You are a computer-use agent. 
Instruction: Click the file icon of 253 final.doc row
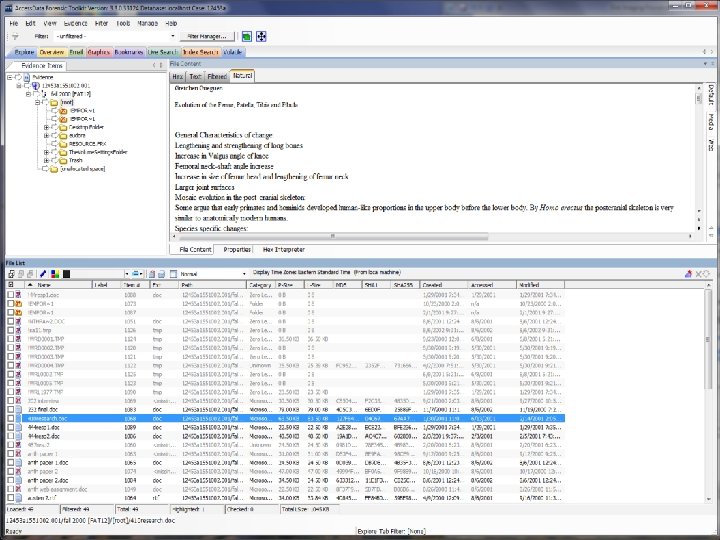19,410
